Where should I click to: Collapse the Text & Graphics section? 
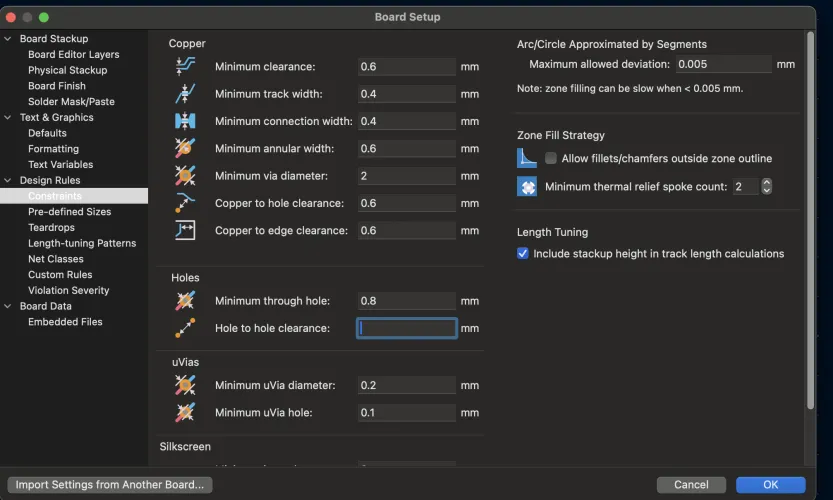pos(10,118)
